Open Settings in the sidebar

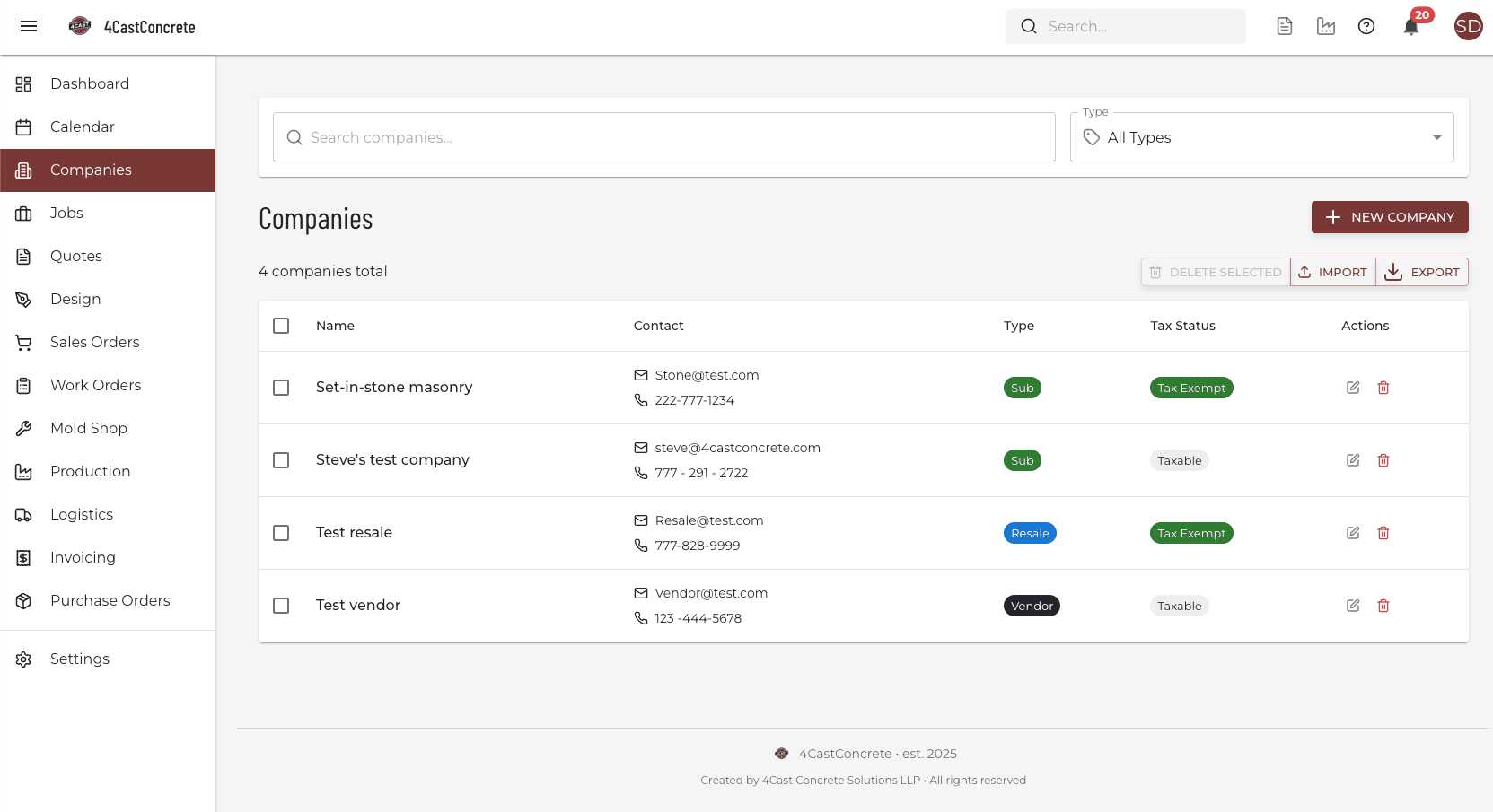[80, 659]
